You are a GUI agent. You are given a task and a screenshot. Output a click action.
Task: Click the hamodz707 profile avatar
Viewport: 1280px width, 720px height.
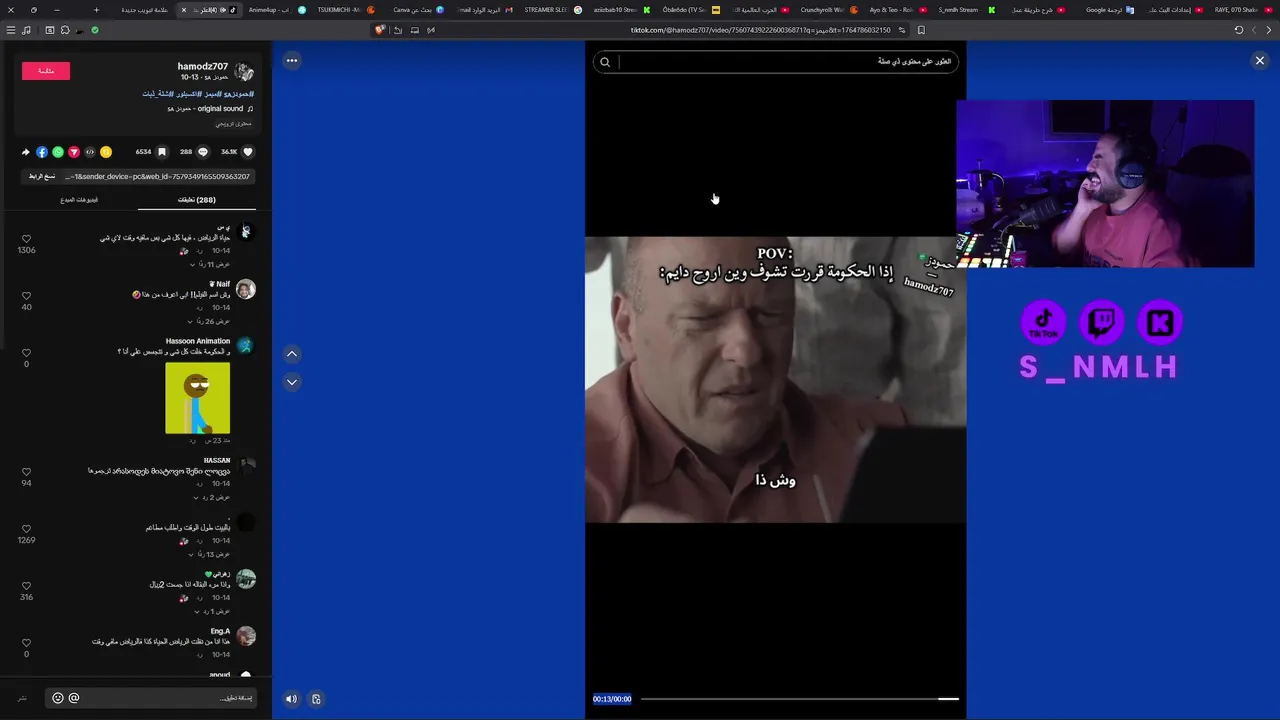[x=245, y=72]
